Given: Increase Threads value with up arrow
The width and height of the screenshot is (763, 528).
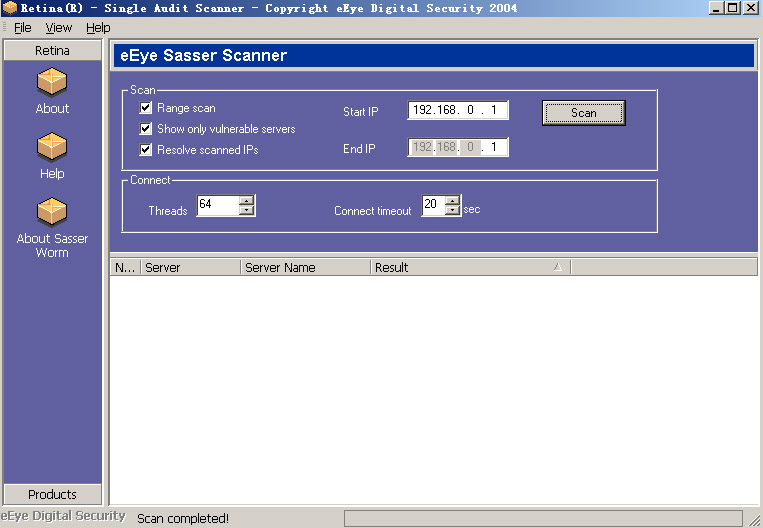Looking at the screenshot, I should click(x=247, y=200).
